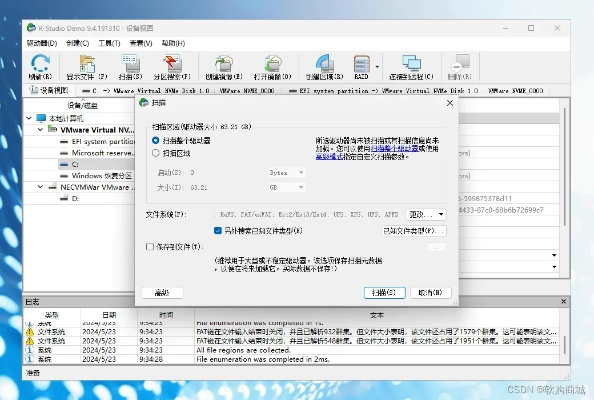594x400 pixels.
Task: Click the 大小 size value field showing 60.21
Action: pyautogui.click(x=227, y=187)
